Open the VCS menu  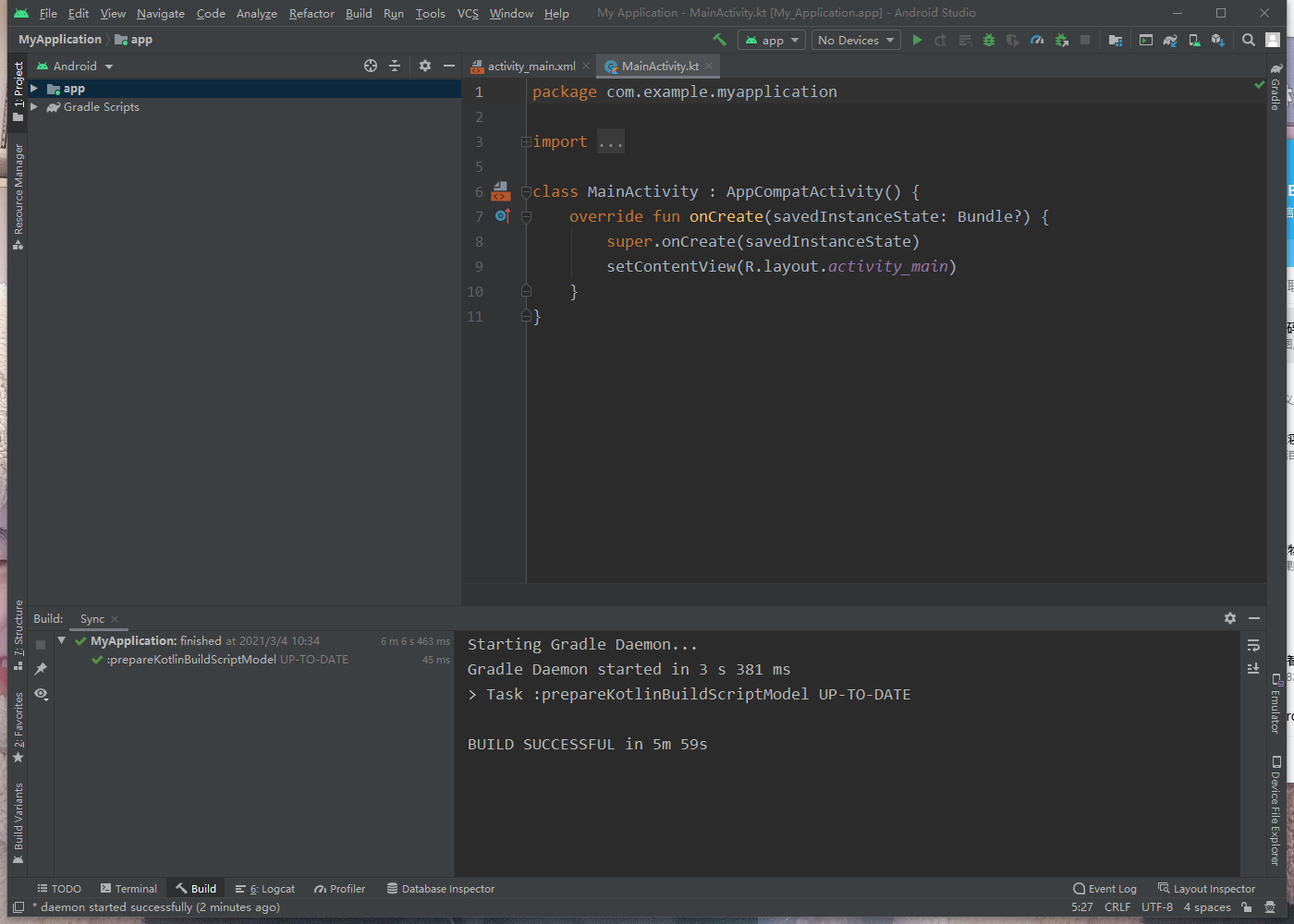pyautogui.click(x=468, y=13)
